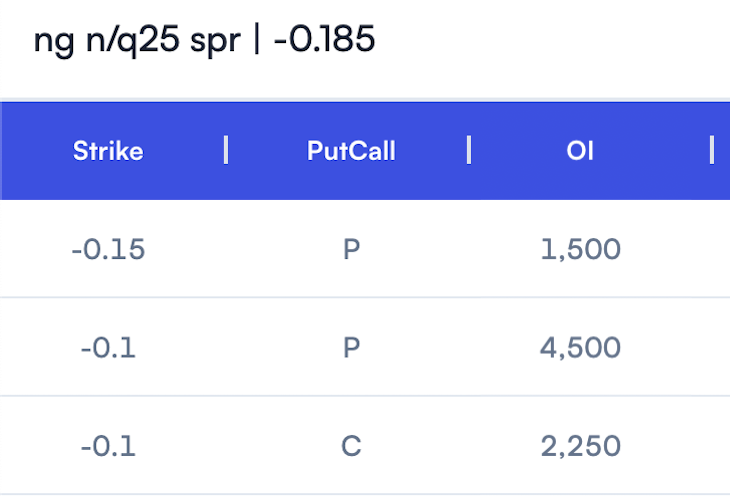Select the P cell in the -0.15 row

(x=351, y=249)
